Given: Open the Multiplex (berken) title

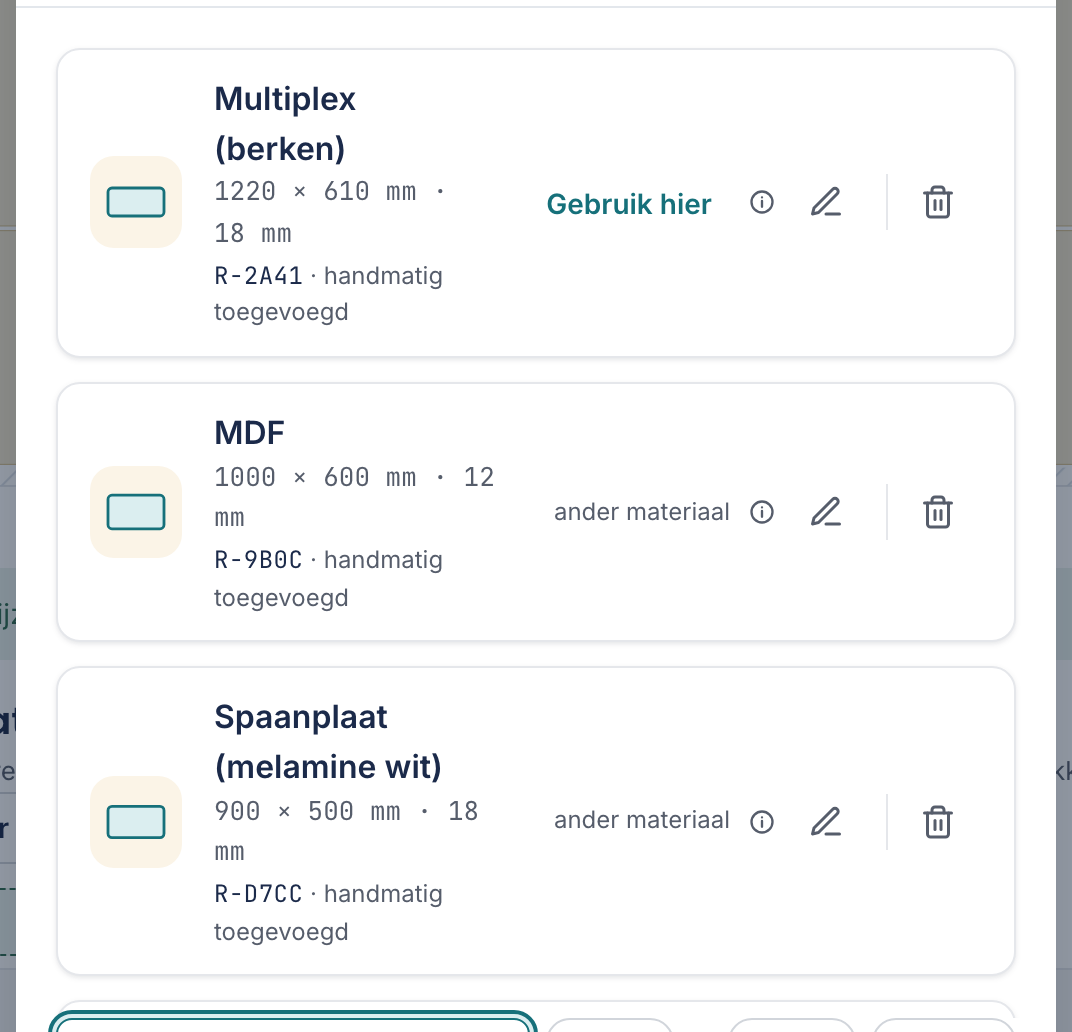Looking at the screenshot, I should [x=285, y=124].
